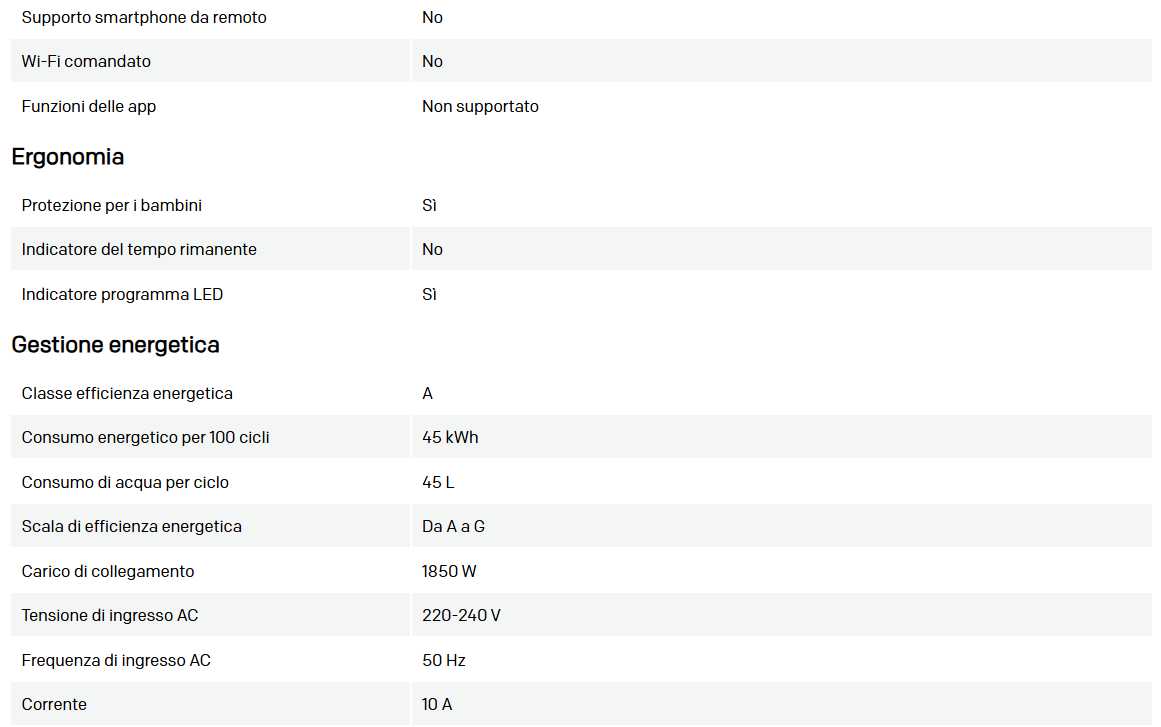The width and height of the screenshot is (1161, 727).
Task: Click the Scala di efficienza energetica label
Action: point(132,526)
